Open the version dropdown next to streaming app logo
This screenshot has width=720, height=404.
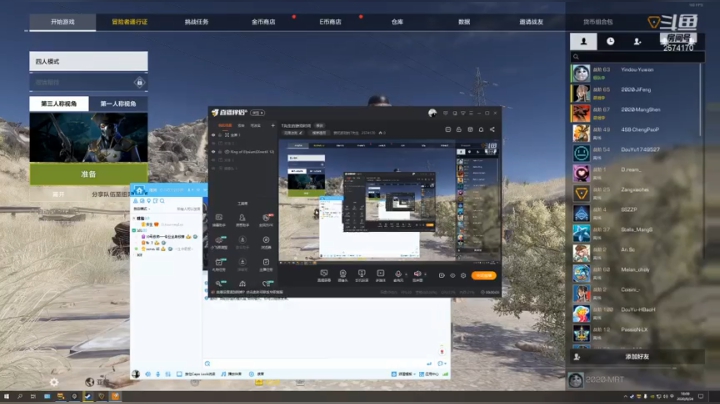click(x=258, y=112)
